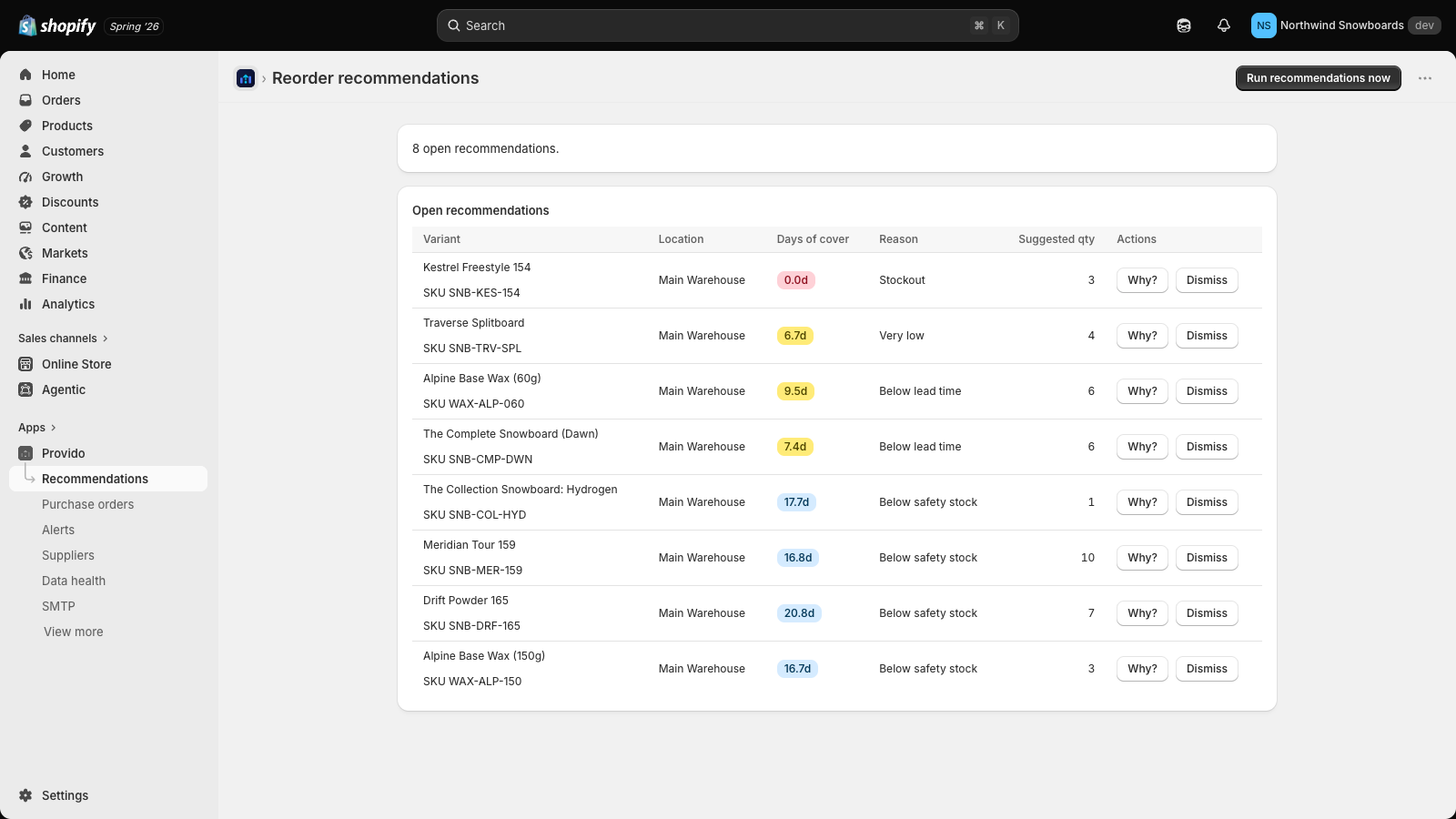Click the Products tag icon

pos(25,126)
